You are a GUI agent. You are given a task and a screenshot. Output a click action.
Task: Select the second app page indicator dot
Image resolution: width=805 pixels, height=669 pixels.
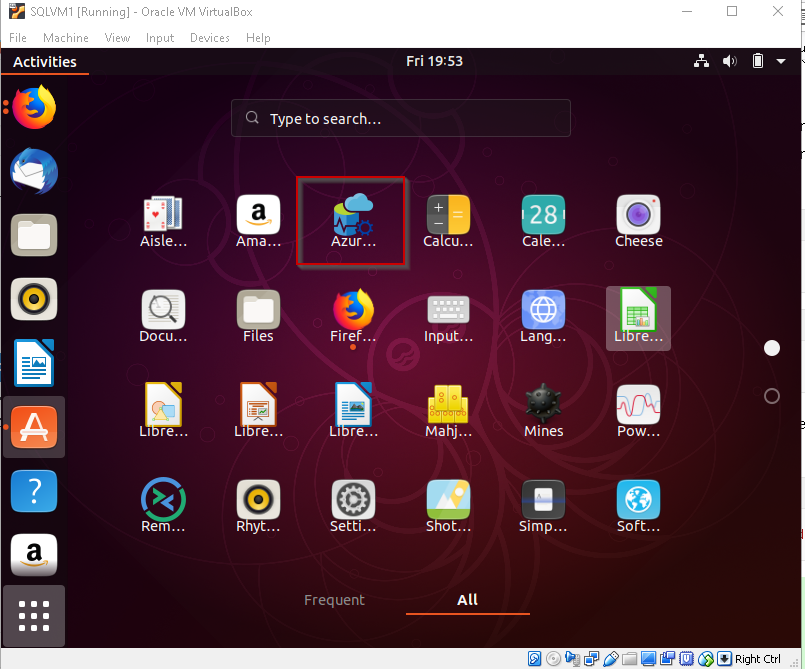[x=772, y=396]
